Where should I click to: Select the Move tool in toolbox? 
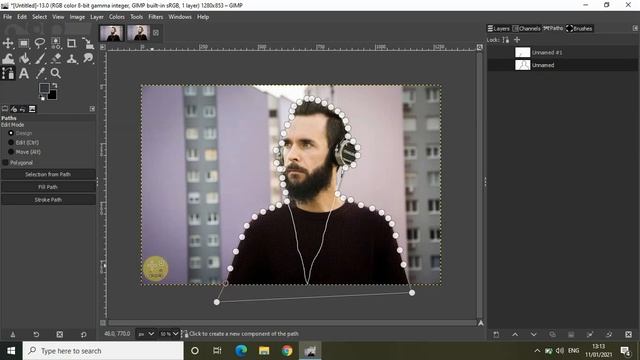click(x=8, y=43)
